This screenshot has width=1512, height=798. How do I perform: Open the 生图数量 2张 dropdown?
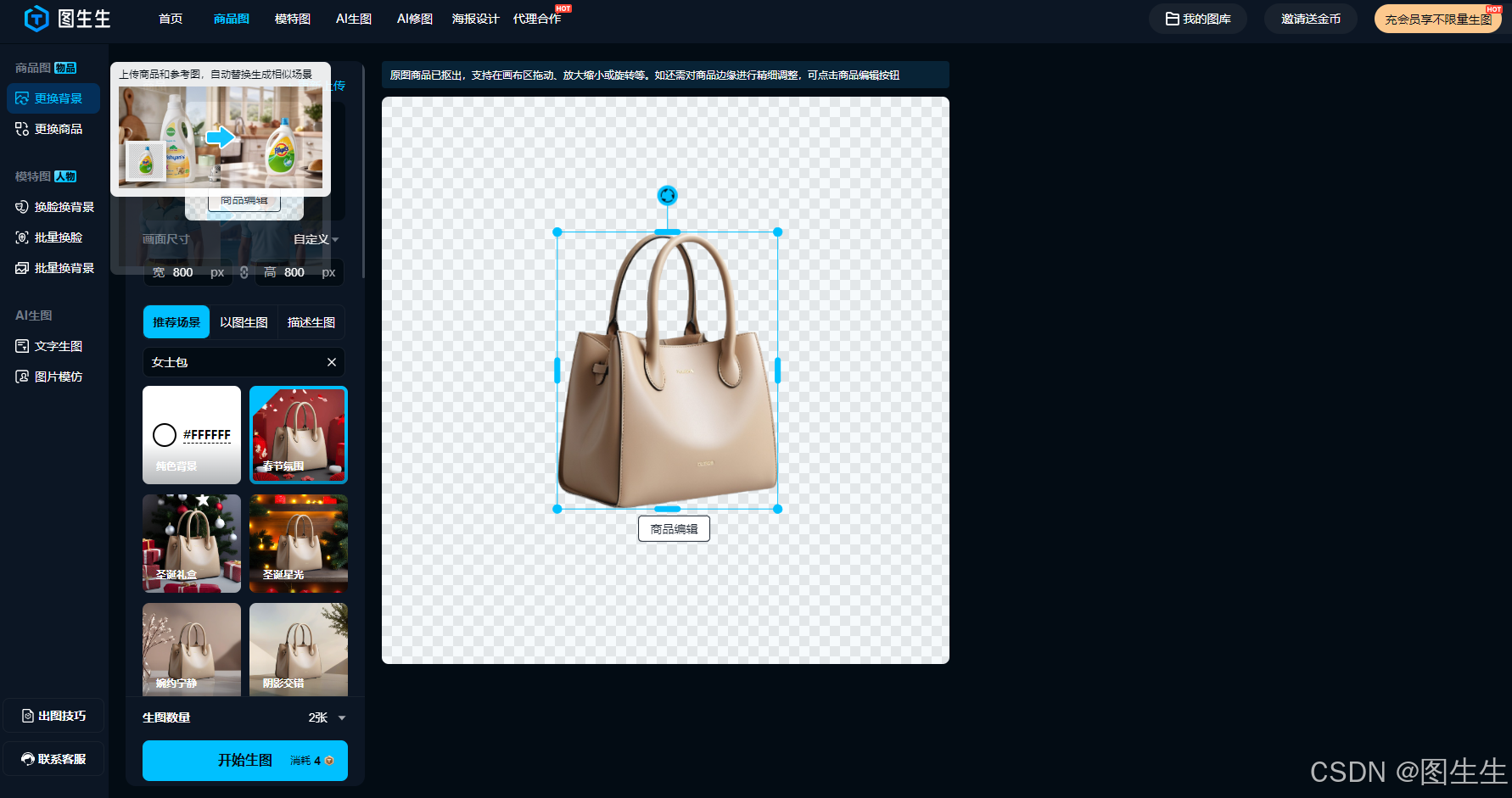click(x=327, y=717)
